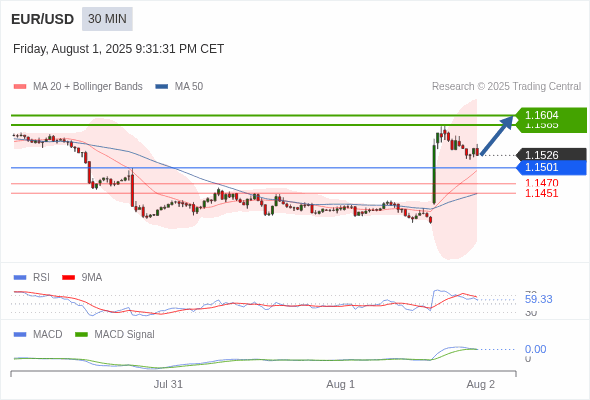Click the MA 50 legend label
This screenshot has width=590, height=400.
[189, 87]
